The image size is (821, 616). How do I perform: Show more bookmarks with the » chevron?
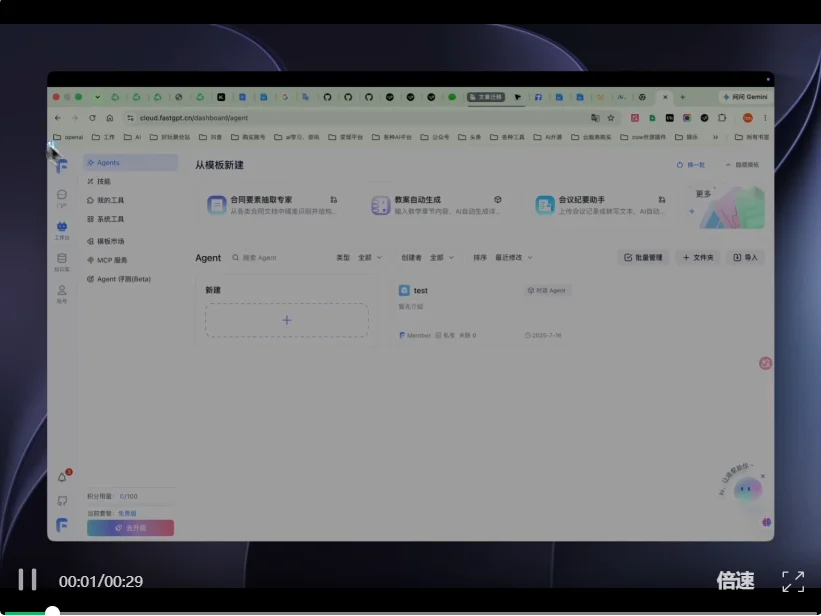[715, 137]
